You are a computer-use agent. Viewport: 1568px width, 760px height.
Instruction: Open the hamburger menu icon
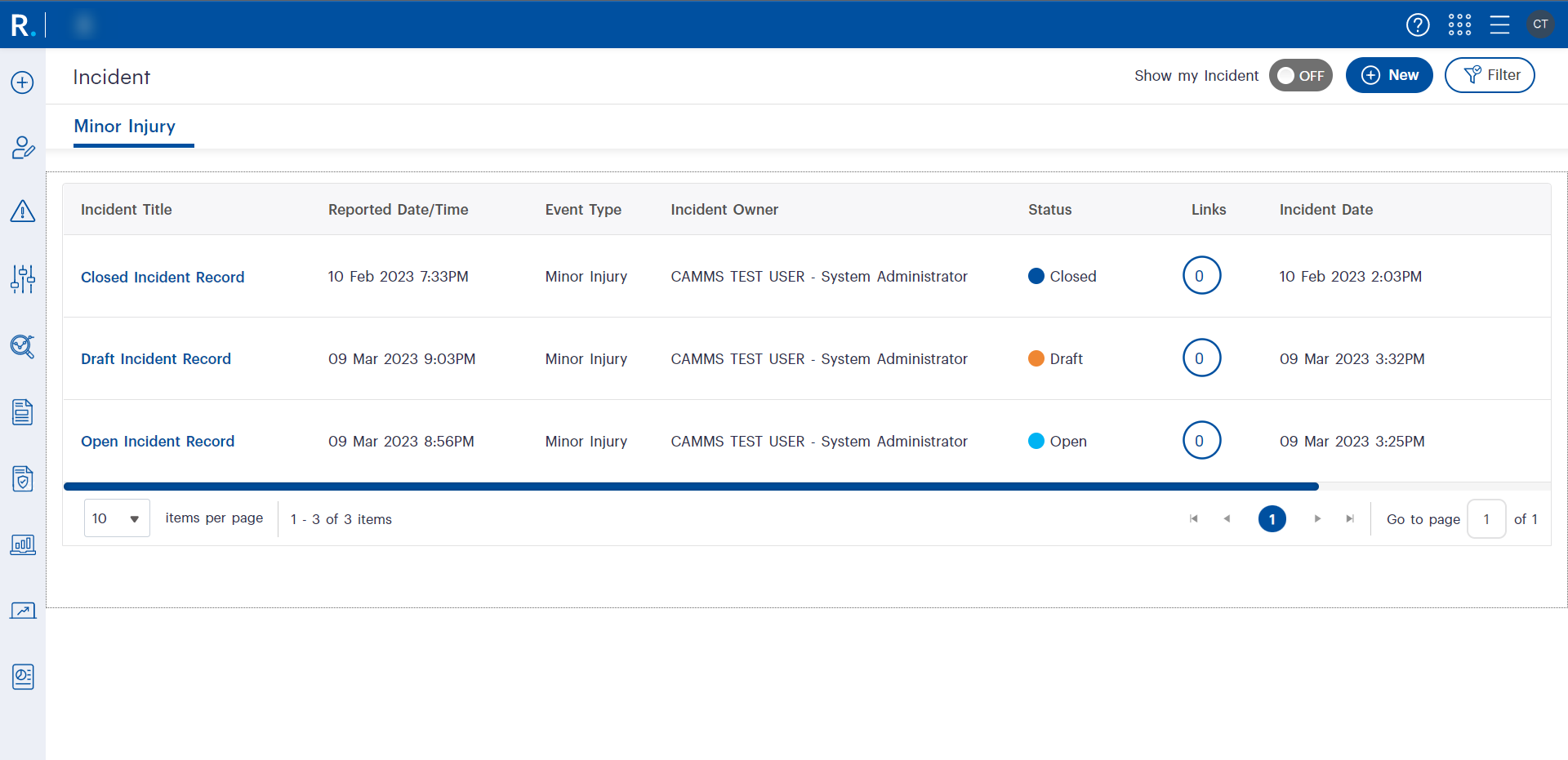coord(1499,25)
